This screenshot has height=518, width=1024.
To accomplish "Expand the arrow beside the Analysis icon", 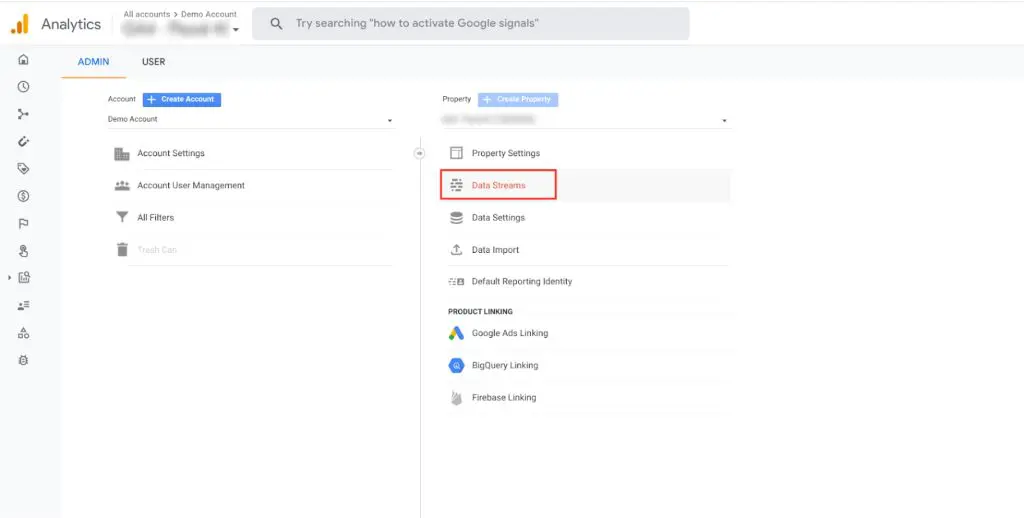I will coord(9,278).
